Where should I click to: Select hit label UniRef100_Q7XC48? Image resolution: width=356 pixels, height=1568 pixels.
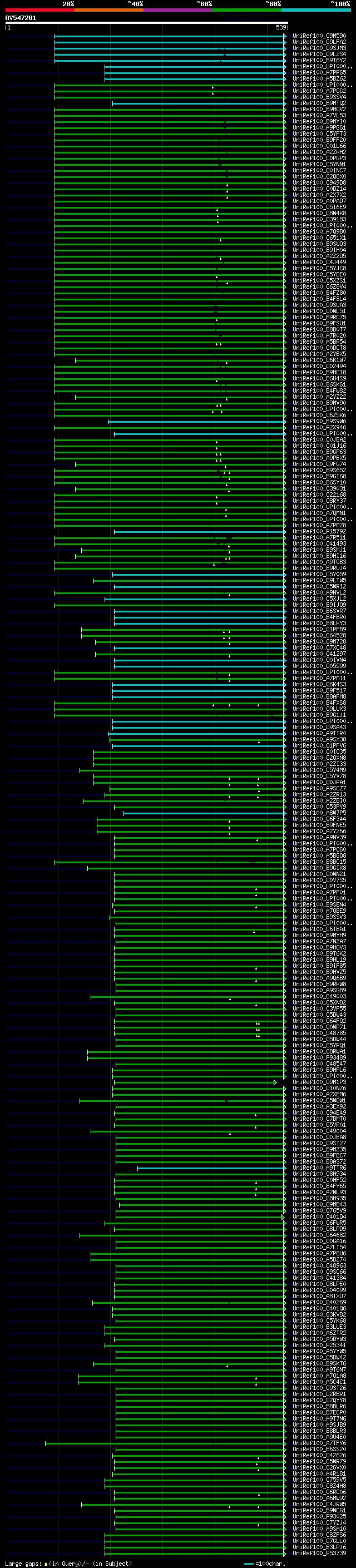pyautogui.click(x=319, y=647)
